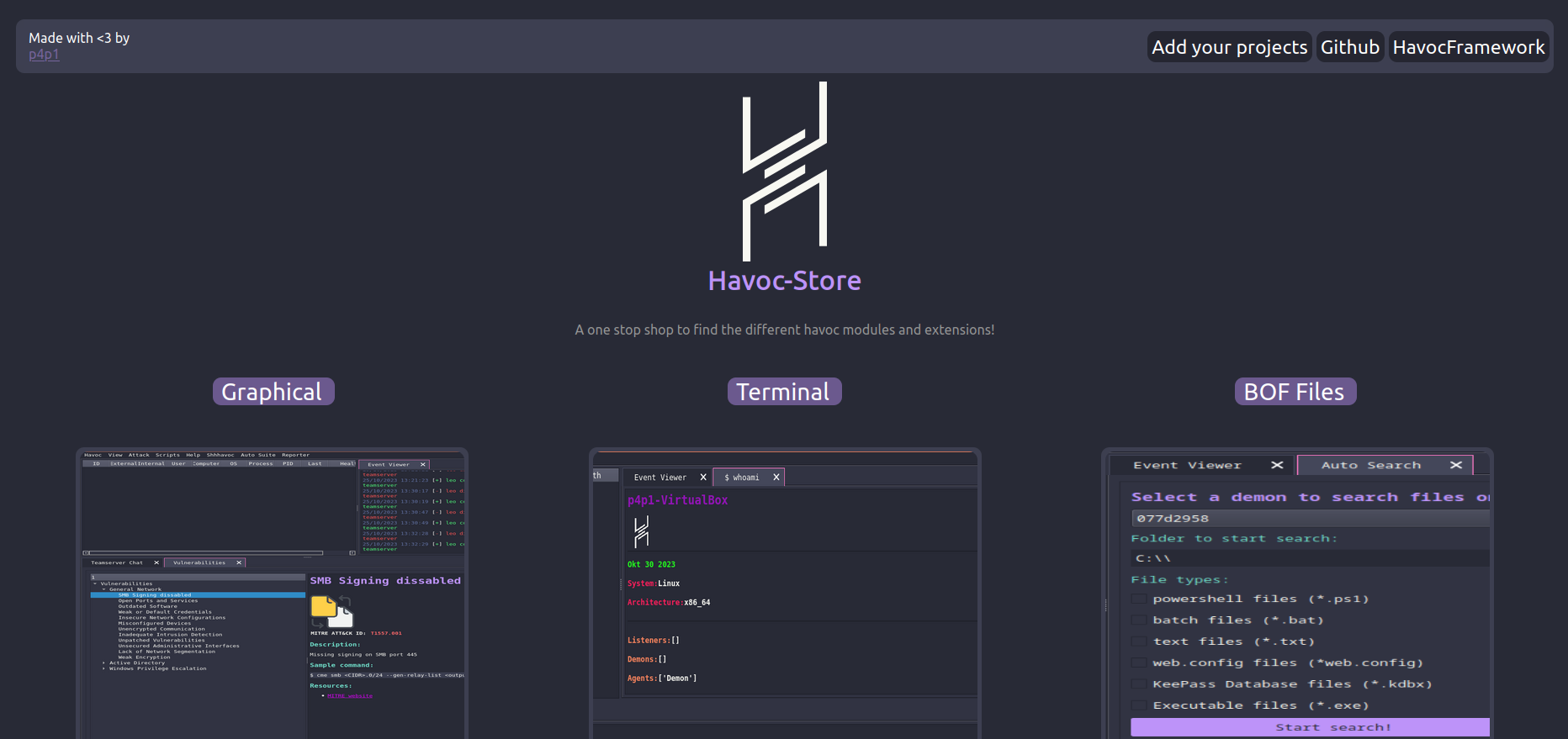Image resolution: width=1568 pixels, height=739 pixels.
Task: Follow the p4p1 author link
Action: tap(44, 55)
